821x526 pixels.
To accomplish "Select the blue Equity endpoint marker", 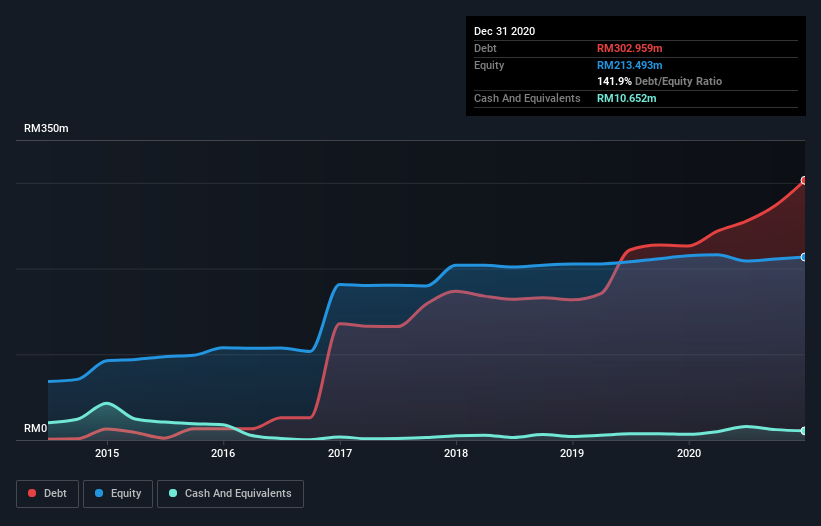I will 804,257.
